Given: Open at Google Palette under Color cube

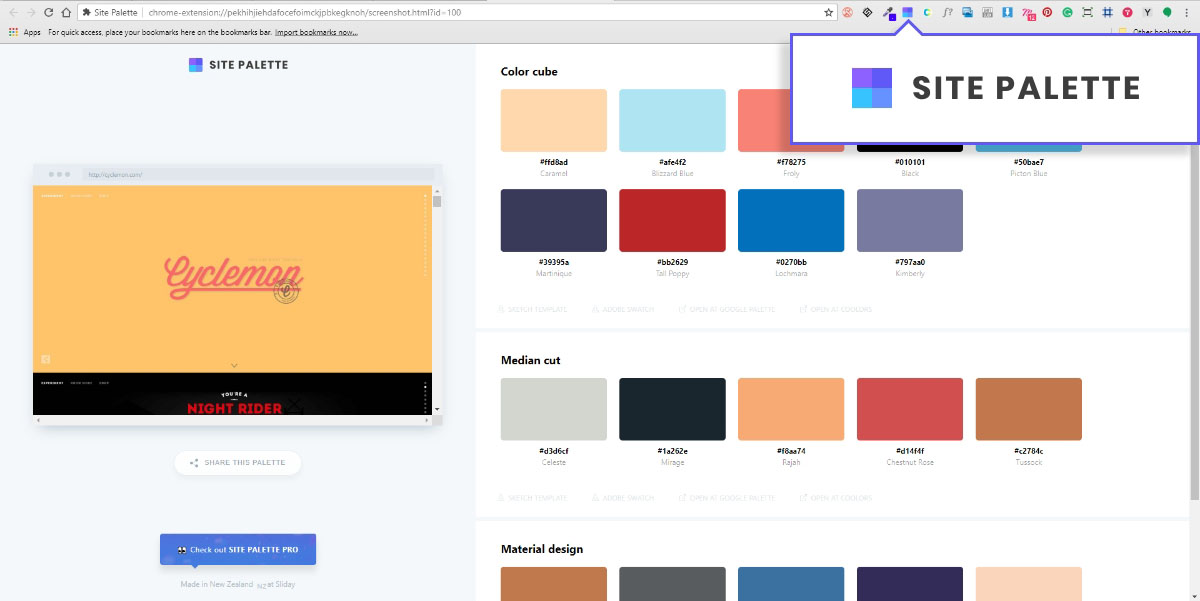Looking at the screenshot, I should pyautogui.click(x=727, y=309).
